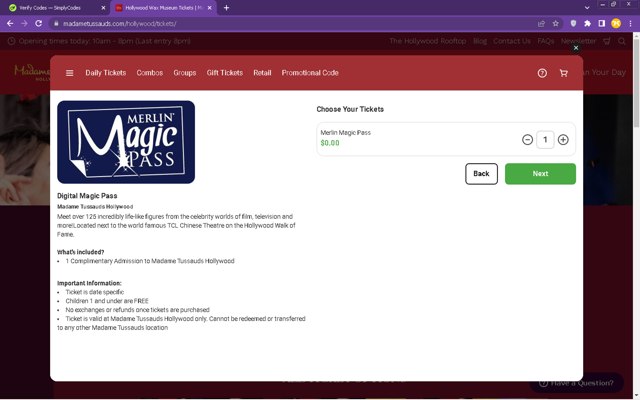The image size is (640, 400).
Task: Open the FAQs link
Action: [546, 41]
